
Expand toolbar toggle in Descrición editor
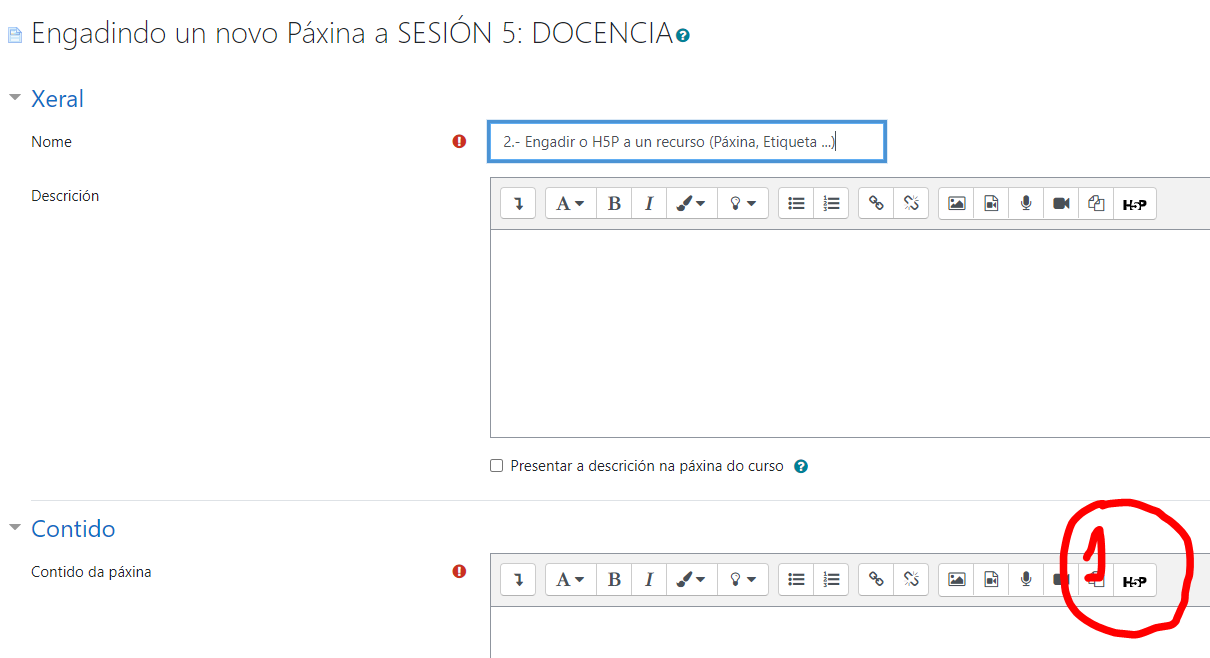click(518, 204)
